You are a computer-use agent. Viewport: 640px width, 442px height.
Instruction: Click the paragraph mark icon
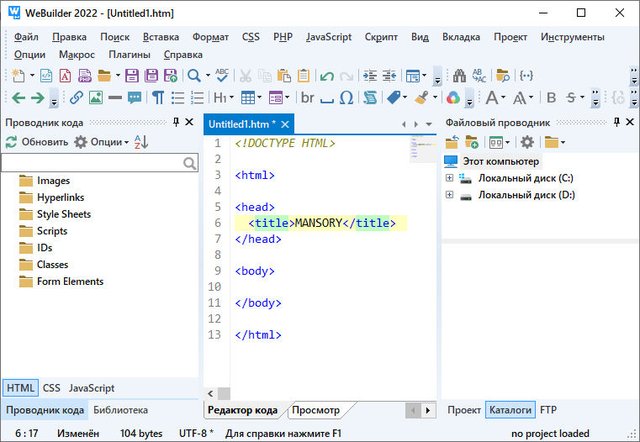tap(157, 98)
